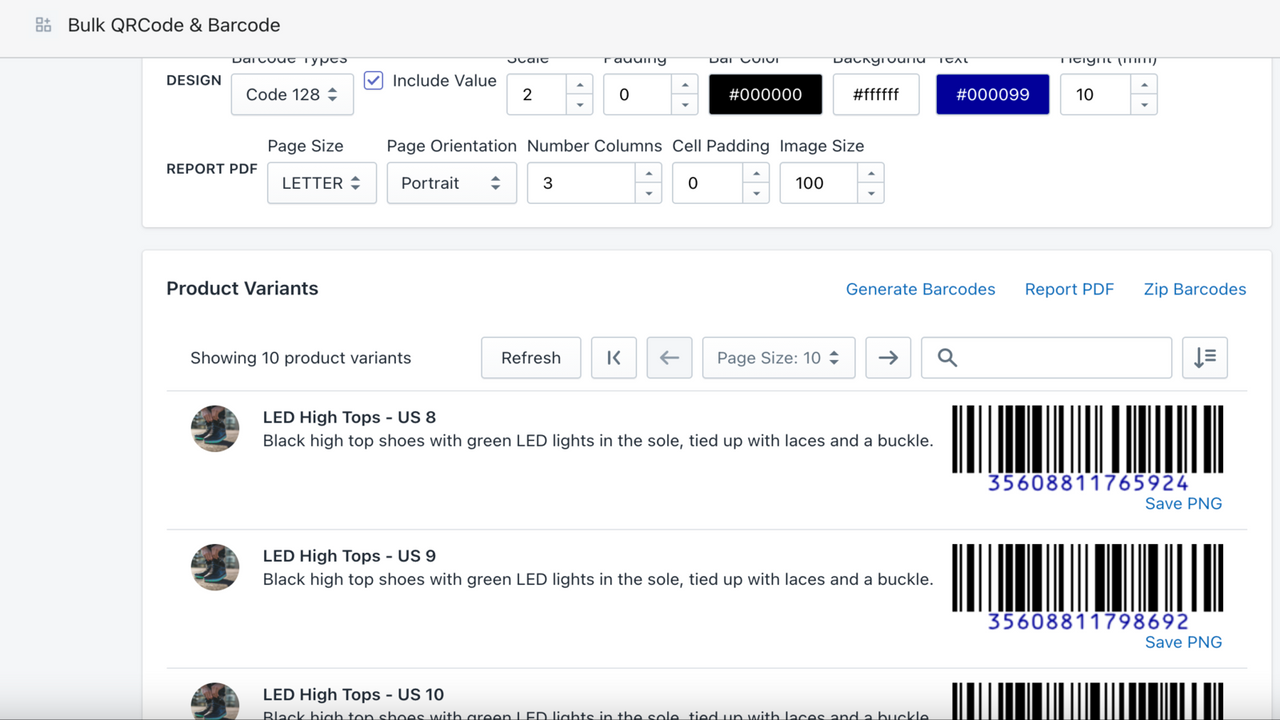This screenshot has height=720, width=1280.
Task: Click the search magnifier icon
Action: click(x=946, y=357)
